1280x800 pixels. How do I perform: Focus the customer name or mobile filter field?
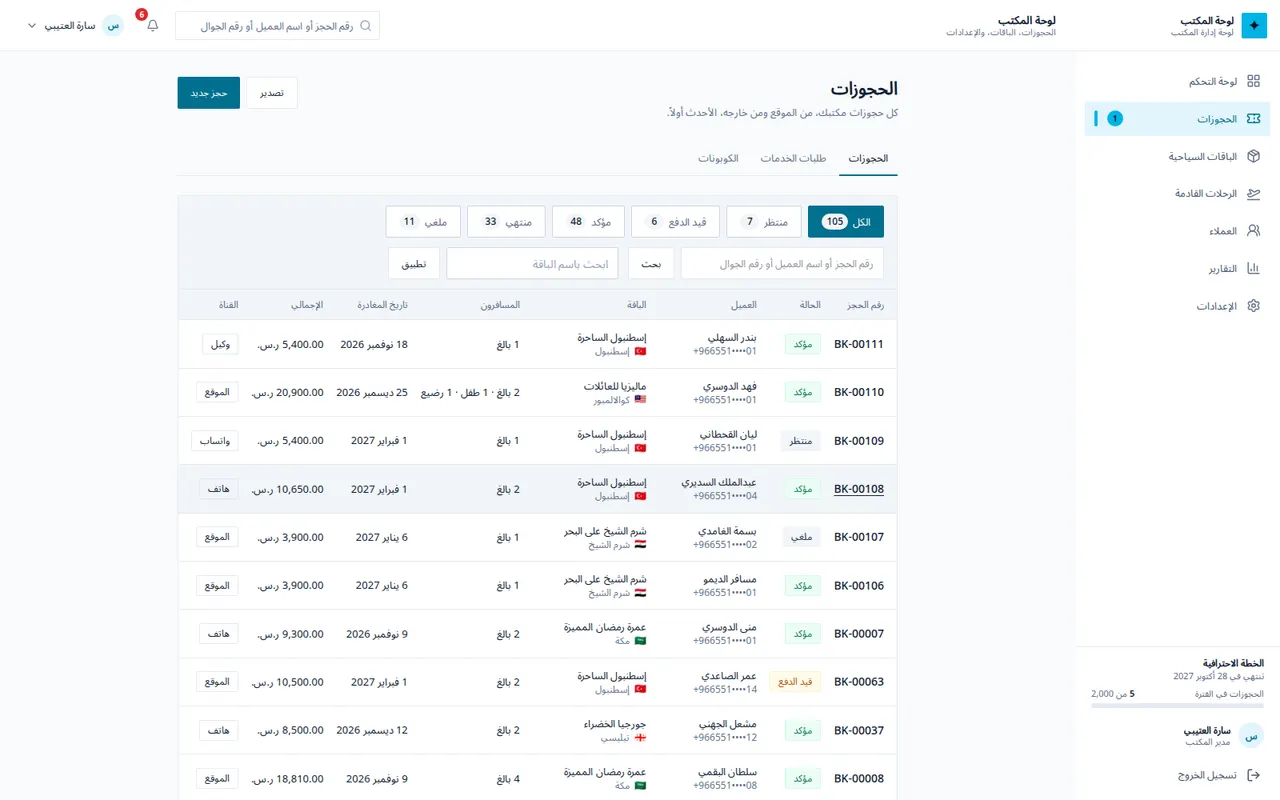[782, 264]
